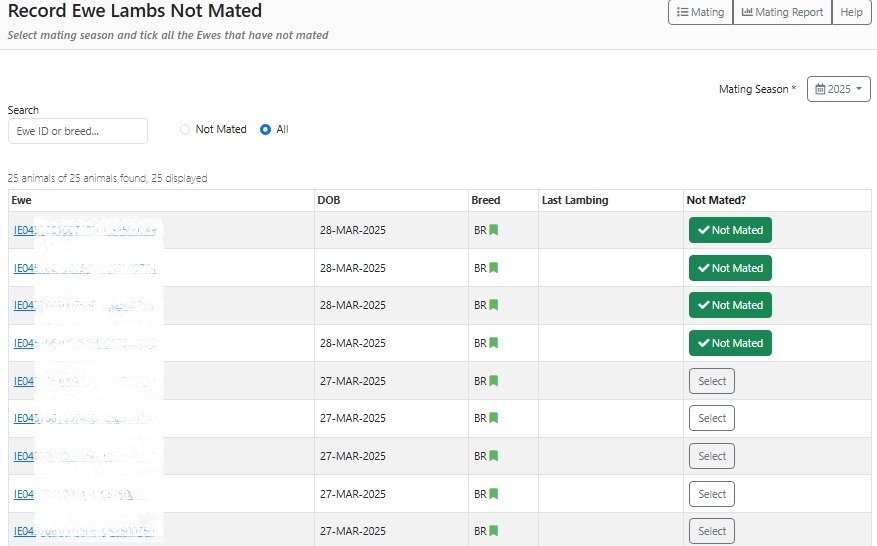The image size is (877, 546).
Task: Toggle off Not Mated for third ewe row
Action: click(730, 305)
